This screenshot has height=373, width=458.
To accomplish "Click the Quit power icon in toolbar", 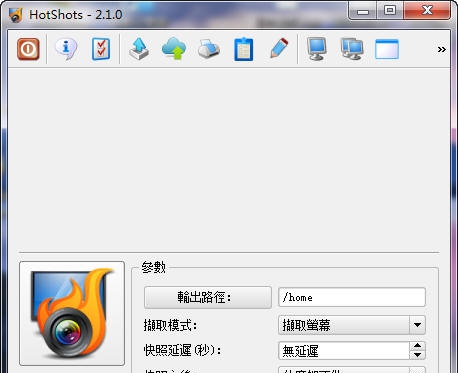I will tap(28, 49).
